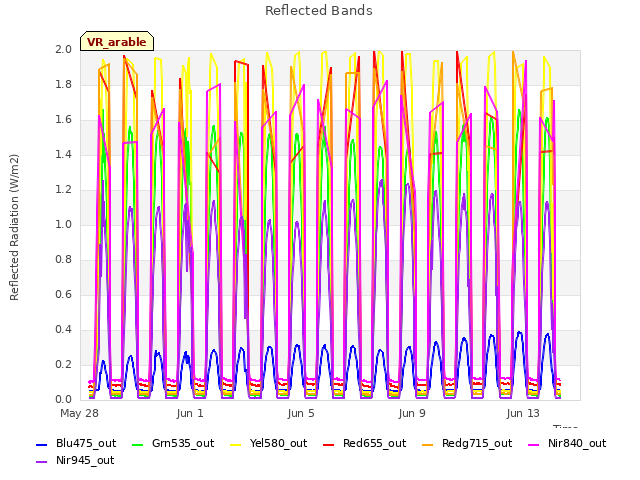The height and width of the screenshot is (480, 640).
Task: Click the green Grn535_out legend swatch
Action: click(x=138, y=444)
